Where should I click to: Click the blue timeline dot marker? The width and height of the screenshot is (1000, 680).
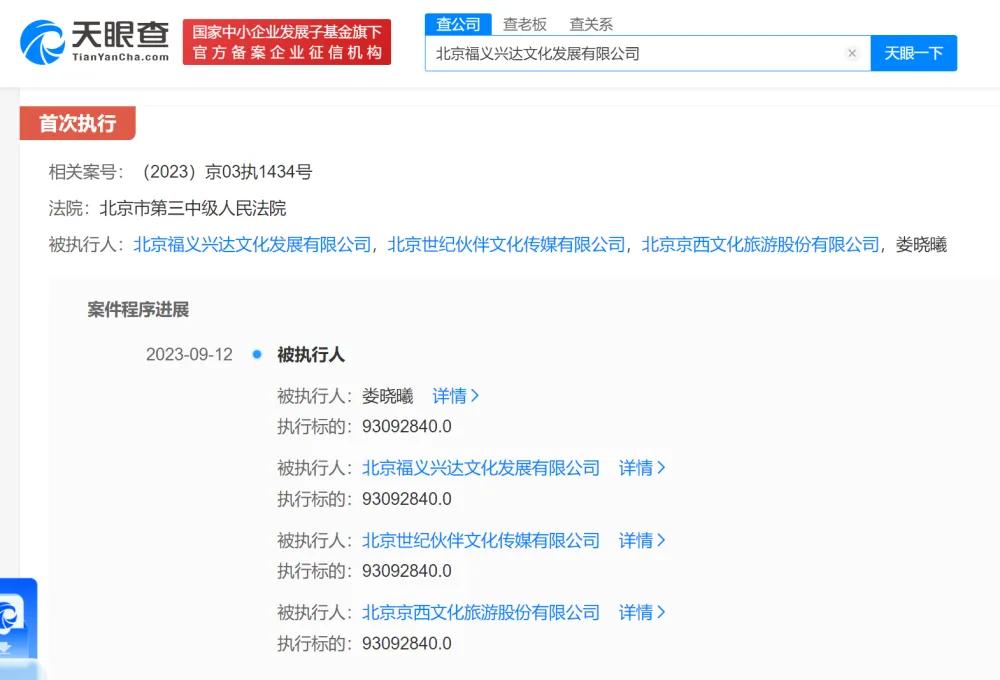(x=257, y=354)
